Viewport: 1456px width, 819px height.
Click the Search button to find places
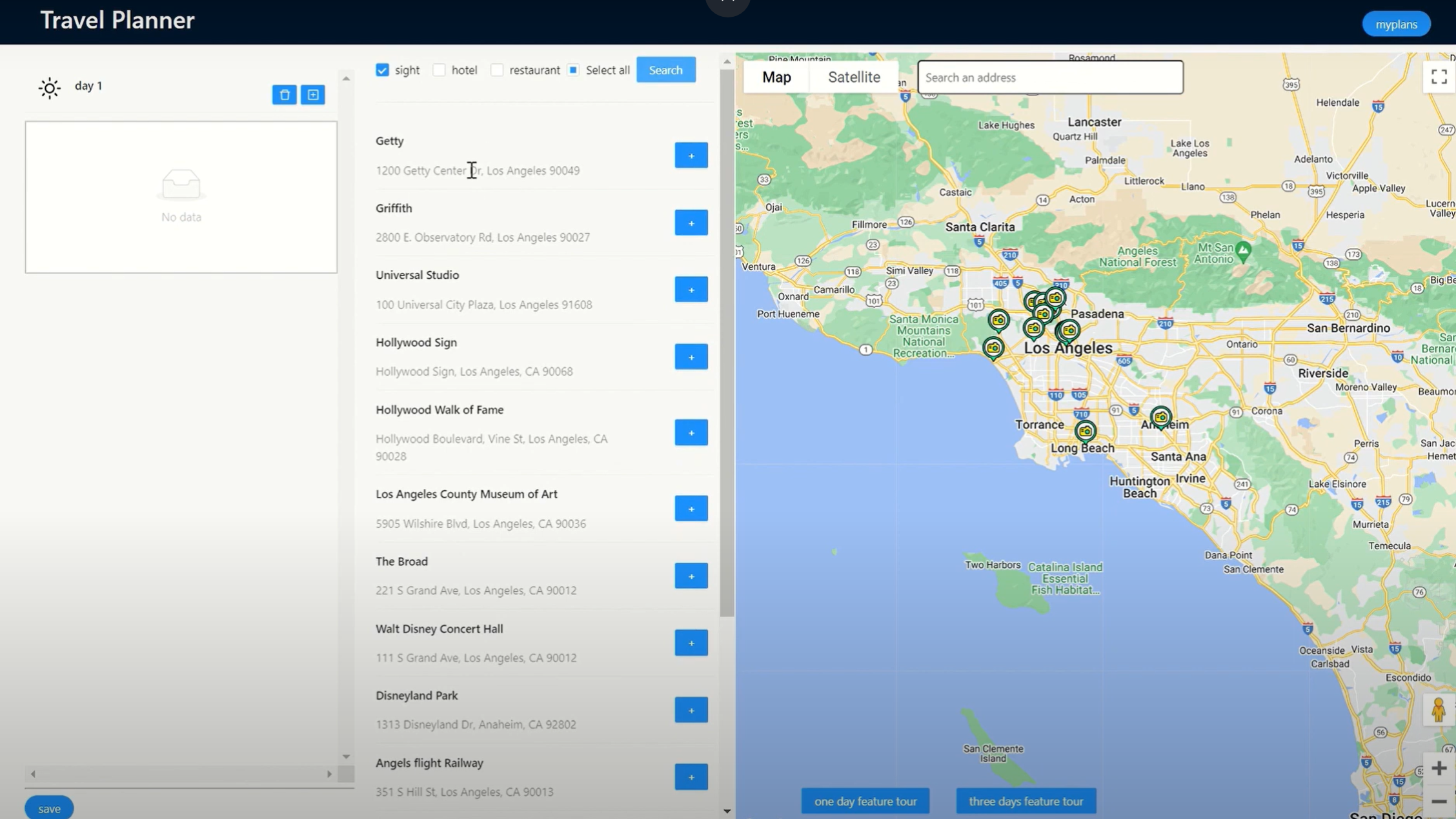665,70
